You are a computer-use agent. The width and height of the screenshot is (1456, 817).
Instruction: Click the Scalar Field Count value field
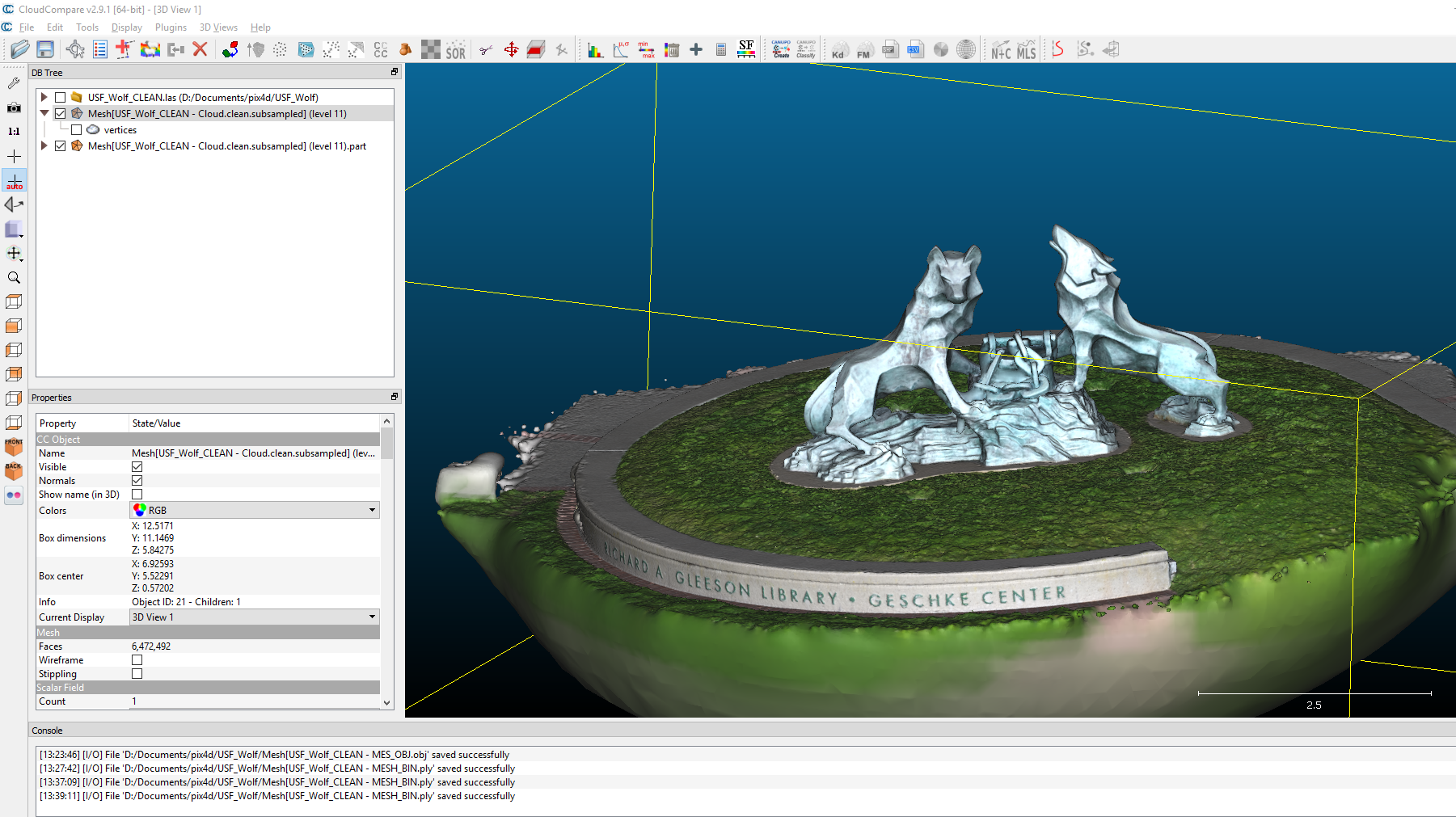pyautogui.click(x=255, y=701)
